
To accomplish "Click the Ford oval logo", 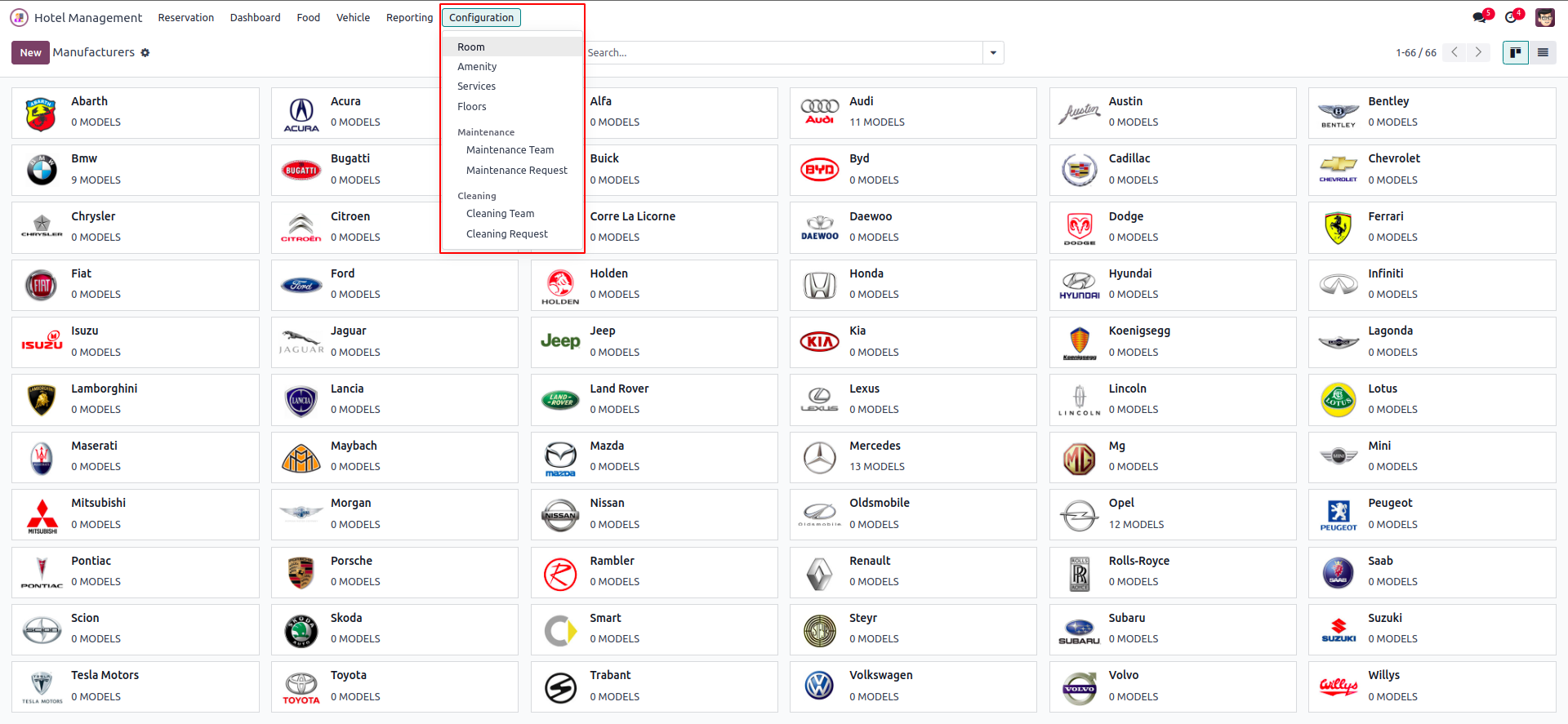I will [301, 286].
